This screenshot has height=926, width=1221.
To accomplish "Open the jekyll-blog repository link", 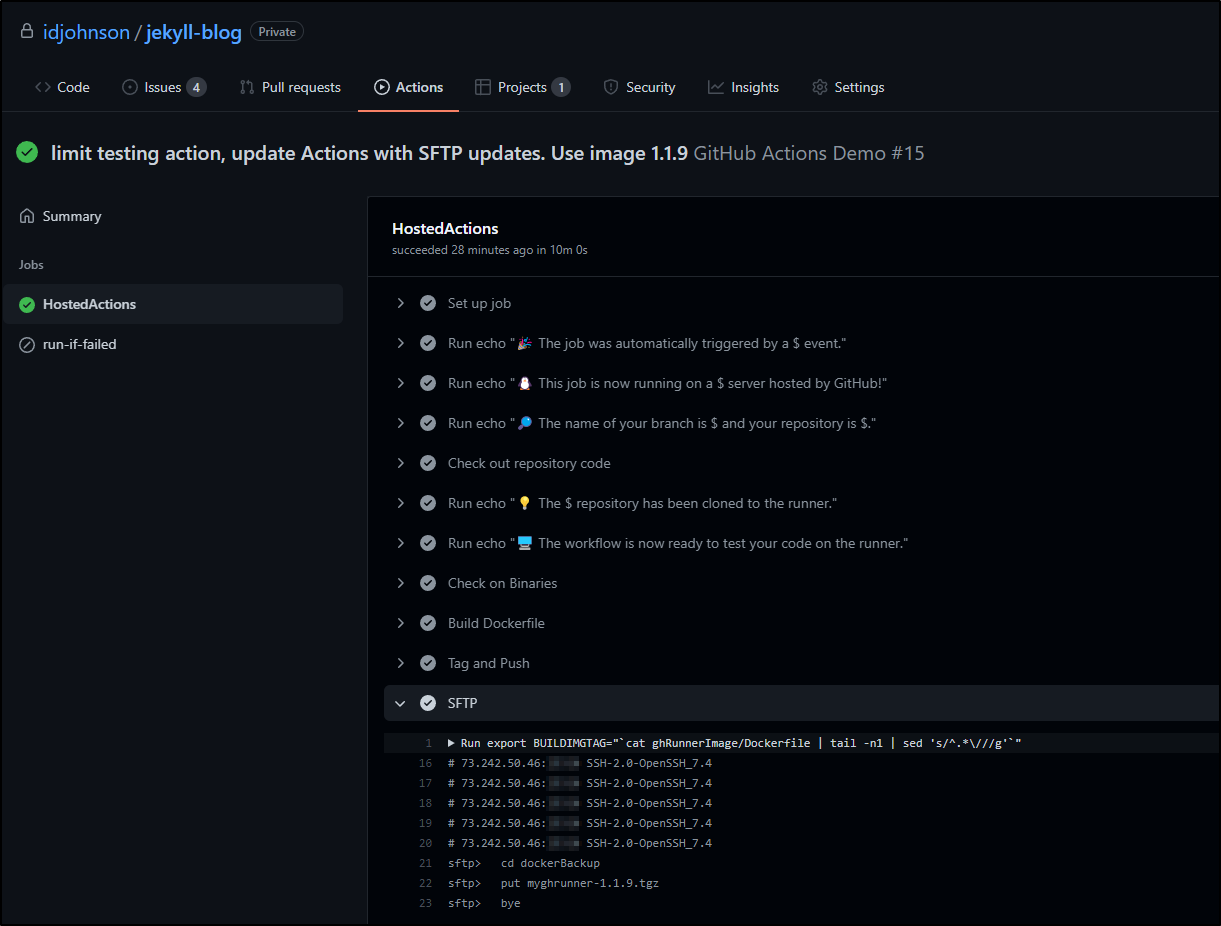I will pyautogui.click(x=194, y=32).
